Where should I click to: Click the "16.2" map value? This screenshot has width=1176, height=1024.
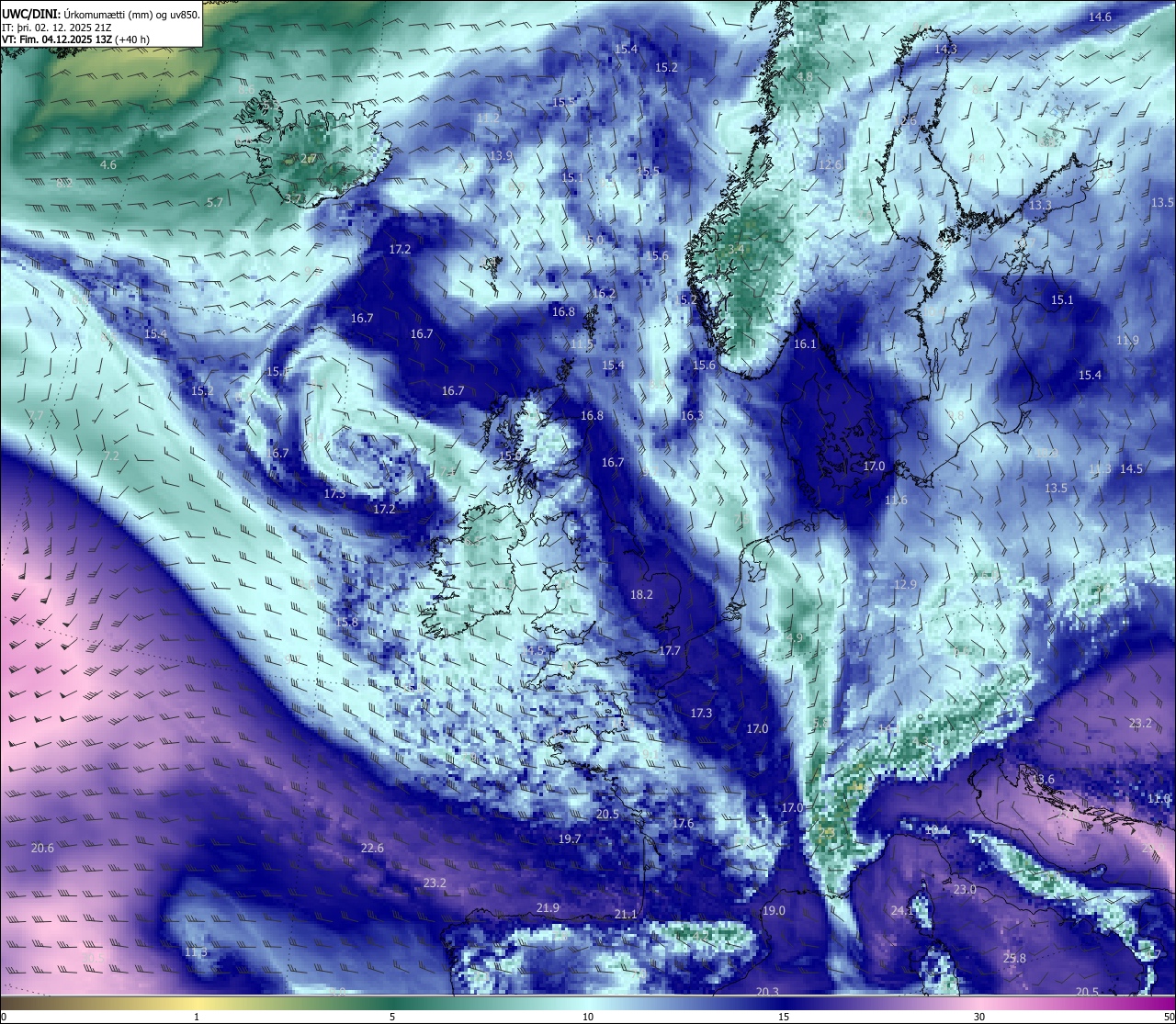(604, 294)
